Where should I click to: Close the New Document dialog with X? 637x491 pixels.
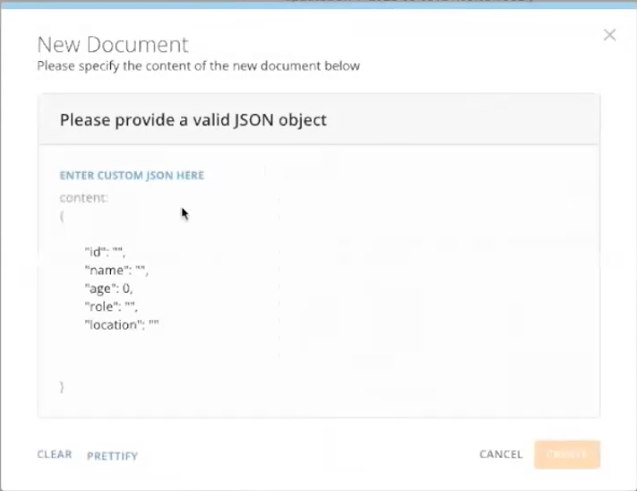point(609,35)
